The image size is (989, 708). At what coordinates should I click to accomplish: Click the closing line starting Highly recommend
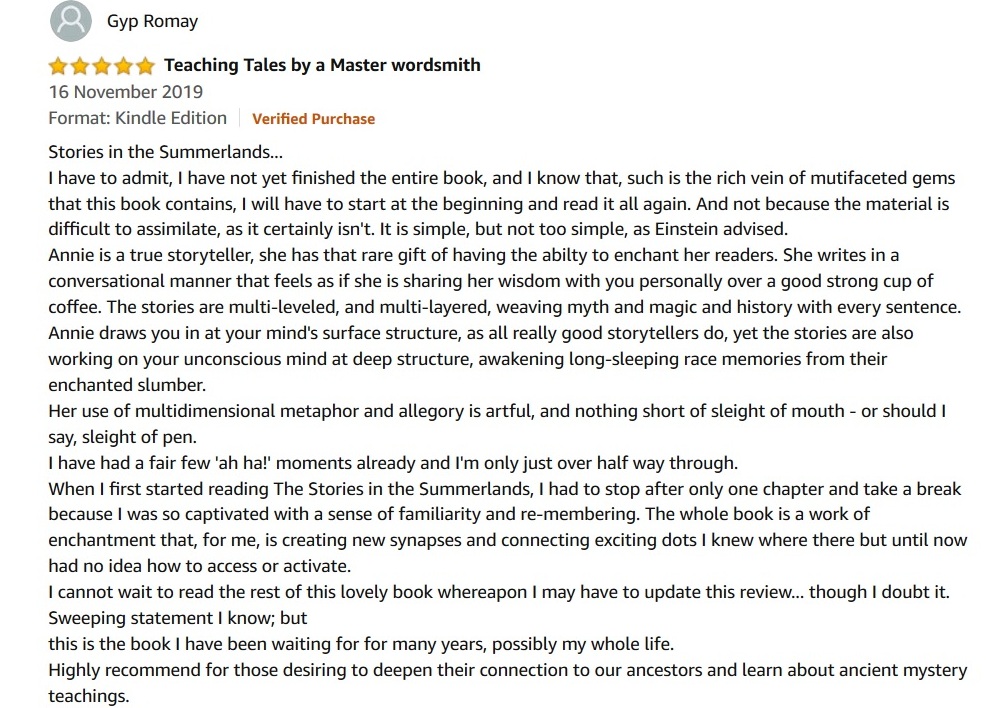click(507, 670)
